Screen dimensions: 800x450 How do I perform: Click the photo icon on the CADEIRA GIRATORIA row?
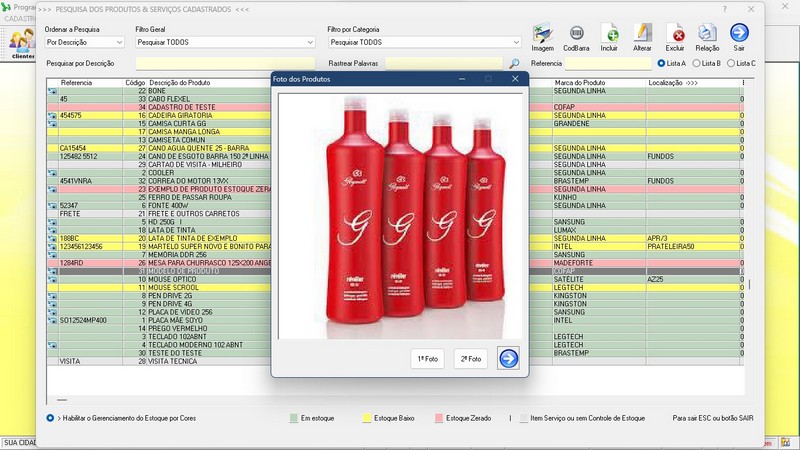[52, 115]
